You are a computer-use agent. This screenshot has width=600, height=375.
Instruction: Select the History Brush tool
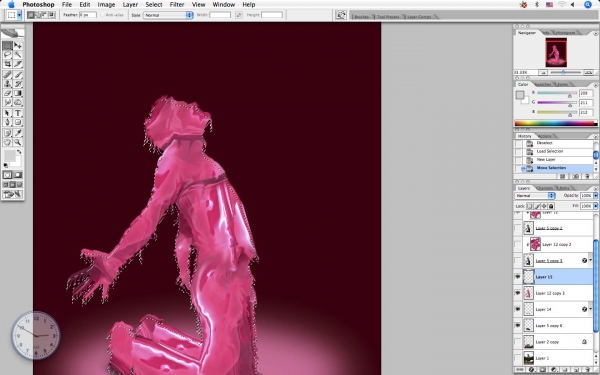click(18, 84)
